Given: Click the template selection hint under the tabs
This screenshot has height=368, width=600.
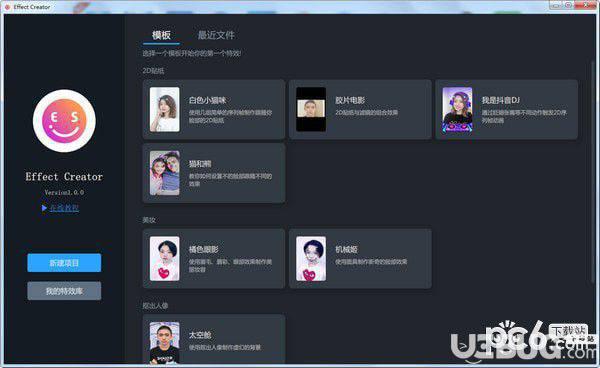Looking at the screenshot, I should pos(192,53).
